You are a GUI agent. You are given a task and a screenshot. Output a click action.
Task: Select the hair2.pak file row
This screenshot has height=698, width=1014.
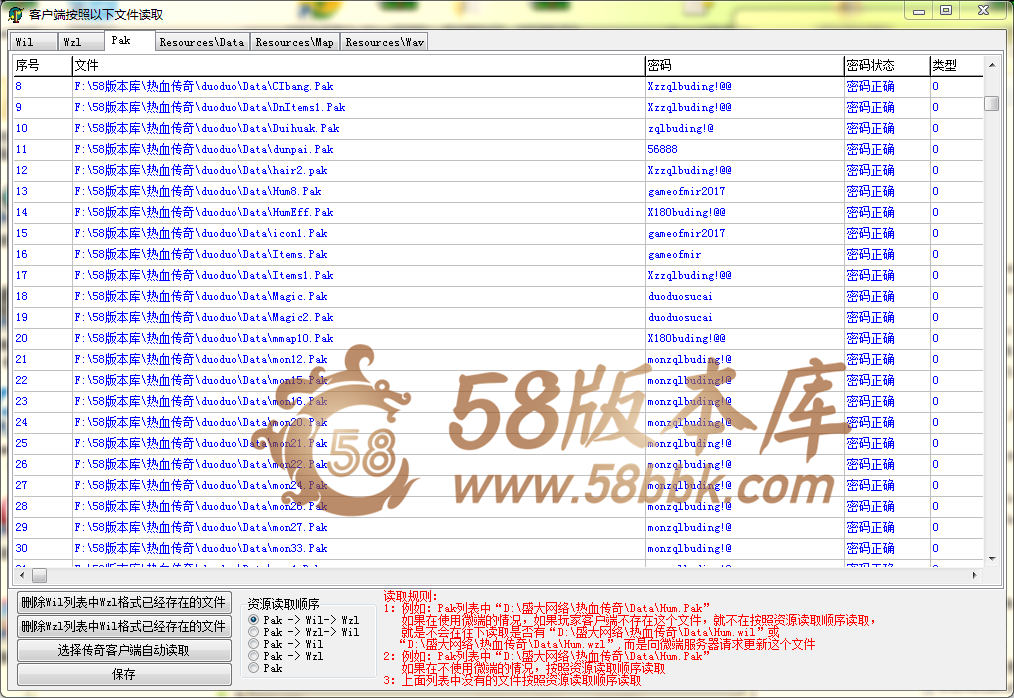click(498, 170)
